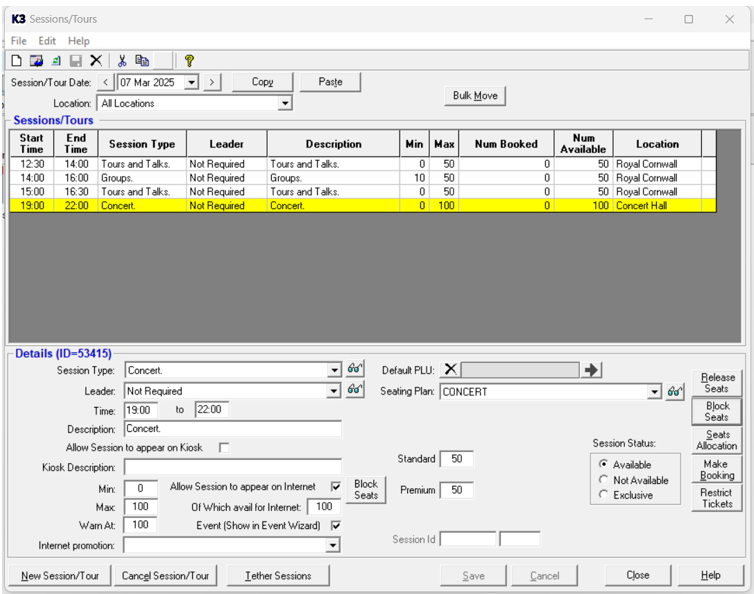
Task: Click the yellow Help question mark icon
Action: [x=189, y=61]
